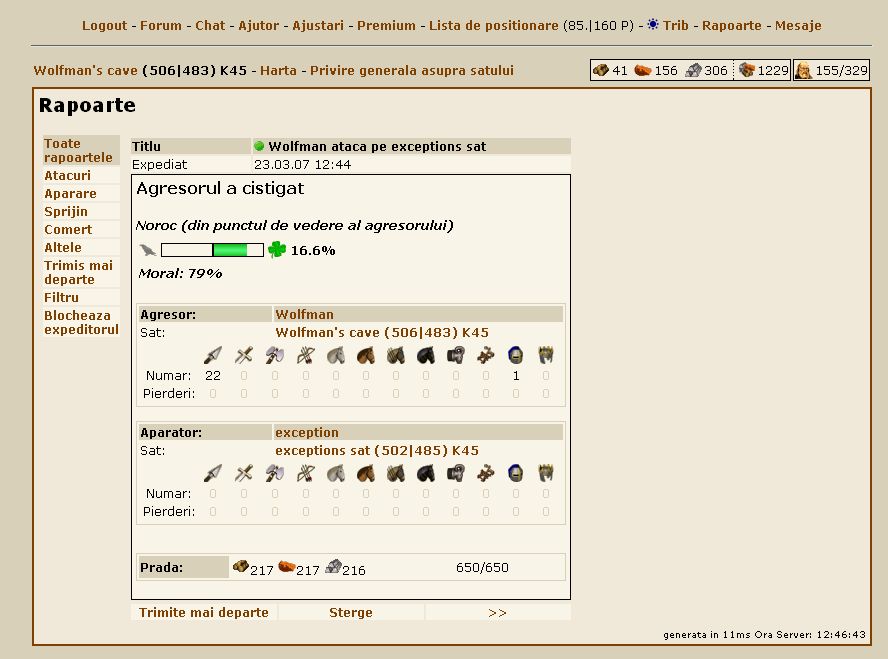Click the ram icon in Aparator row

456,473
